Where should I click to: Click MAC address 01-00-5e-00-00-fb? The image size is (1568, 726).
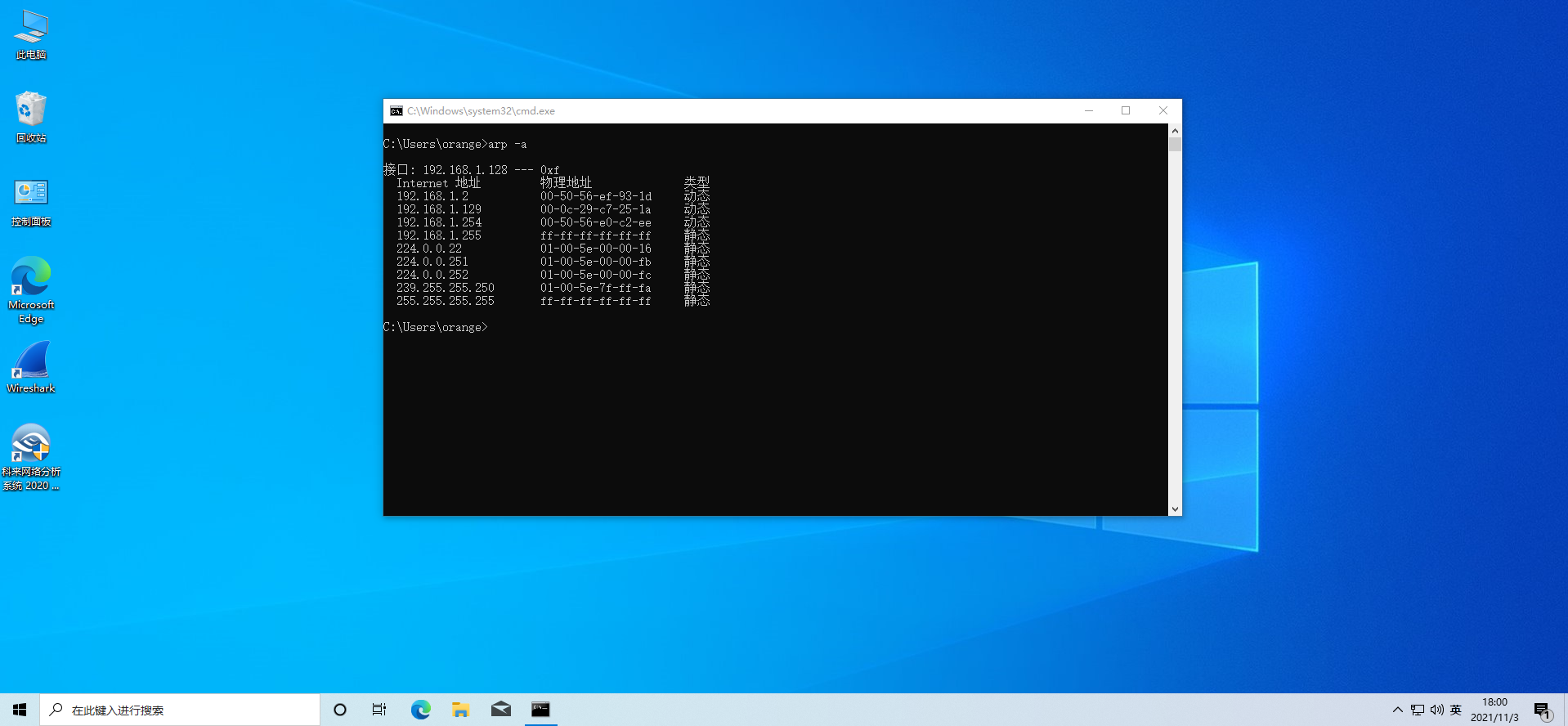(596, 262)
